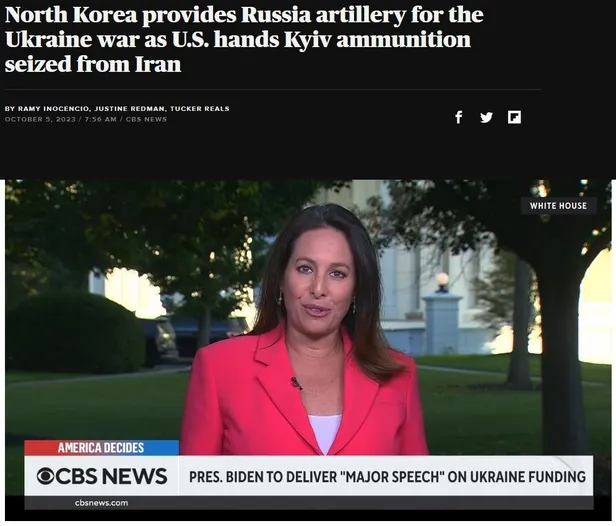Click the CBS News source in byline
616x526 pixels.
(x=146, y=119)
